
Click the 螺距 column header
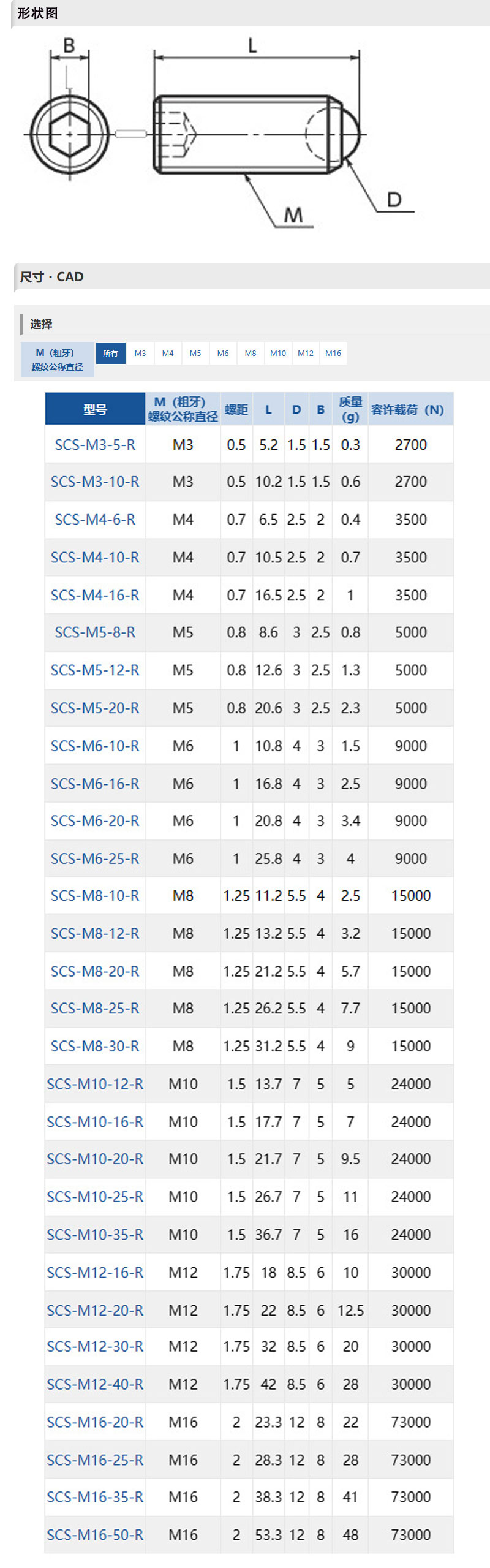point(236,409)
